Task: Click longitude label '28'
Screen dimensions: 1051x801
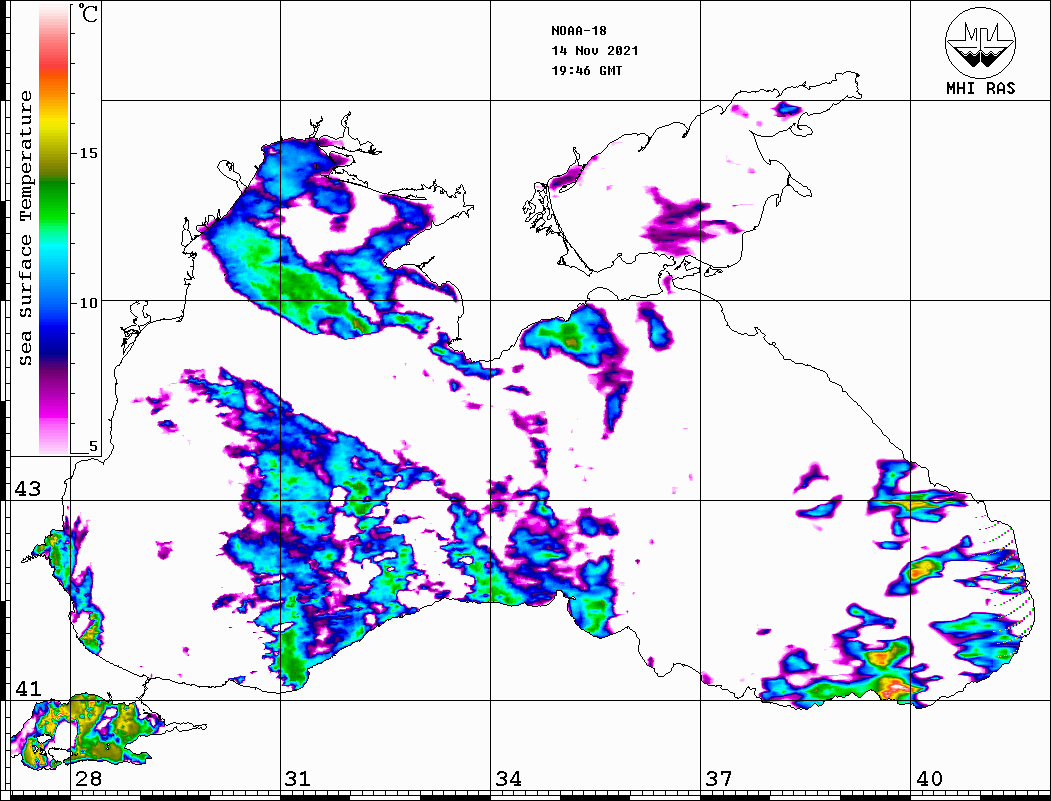Action: click(88, 779)
